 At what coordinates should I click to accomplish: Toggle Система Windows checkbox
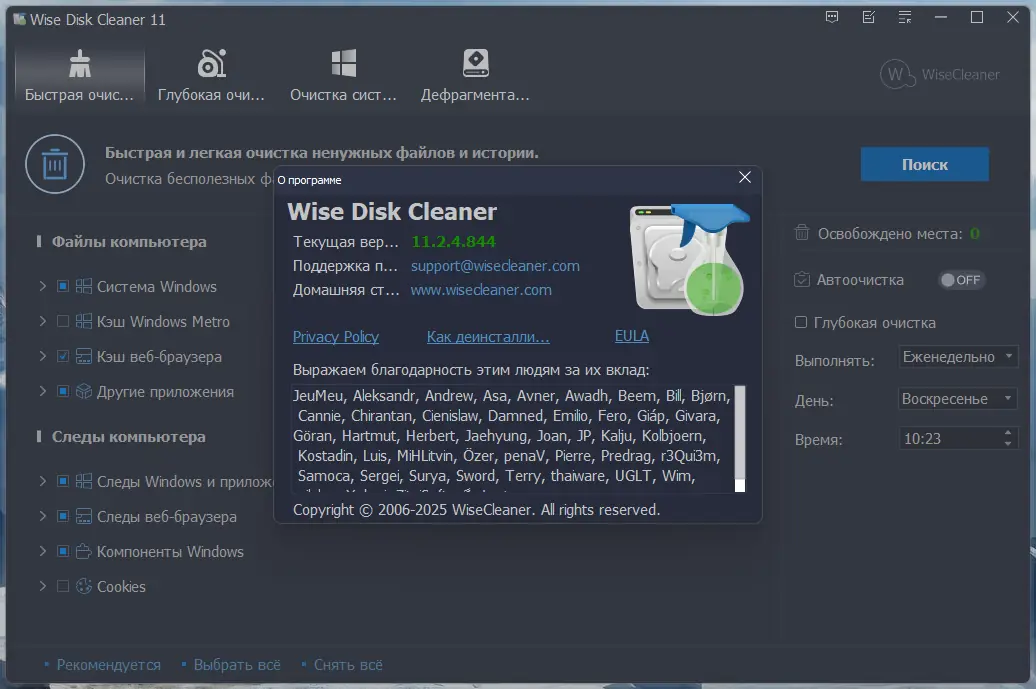[63, 286]
